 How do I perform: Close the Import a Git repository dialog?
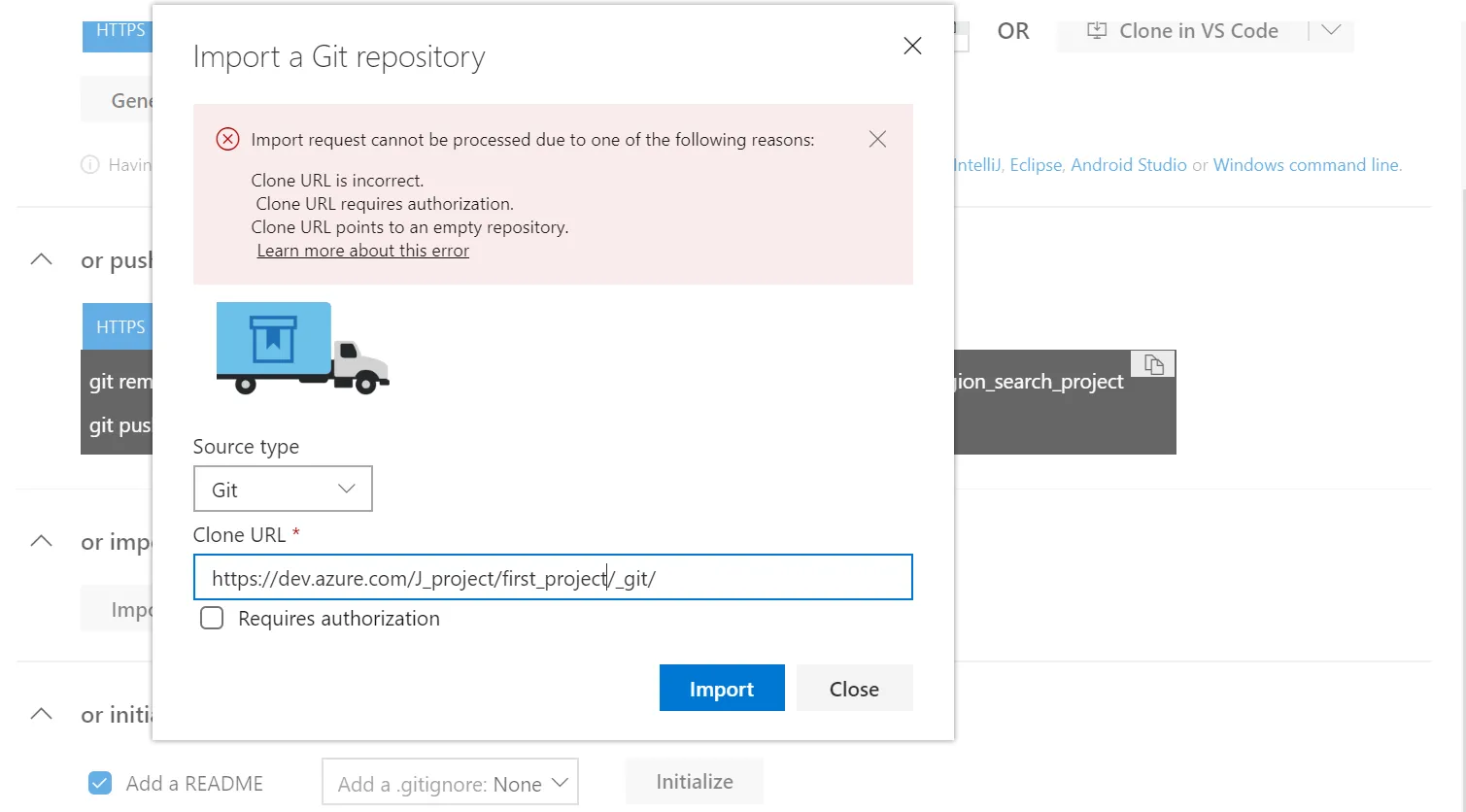912,46
